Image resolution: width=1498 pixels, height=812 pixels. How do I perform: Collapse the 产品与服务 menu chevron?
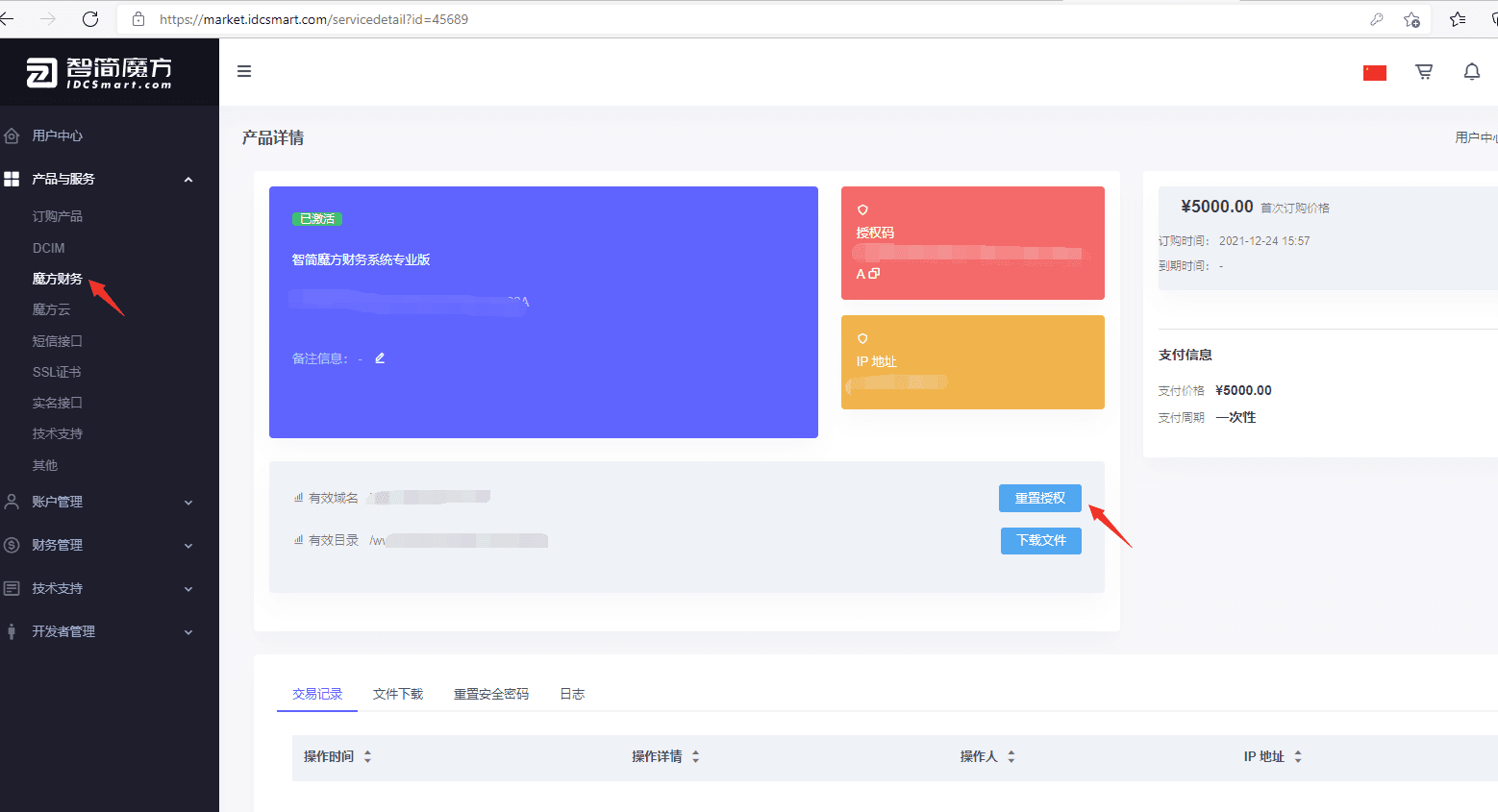[x=188, y=180]
